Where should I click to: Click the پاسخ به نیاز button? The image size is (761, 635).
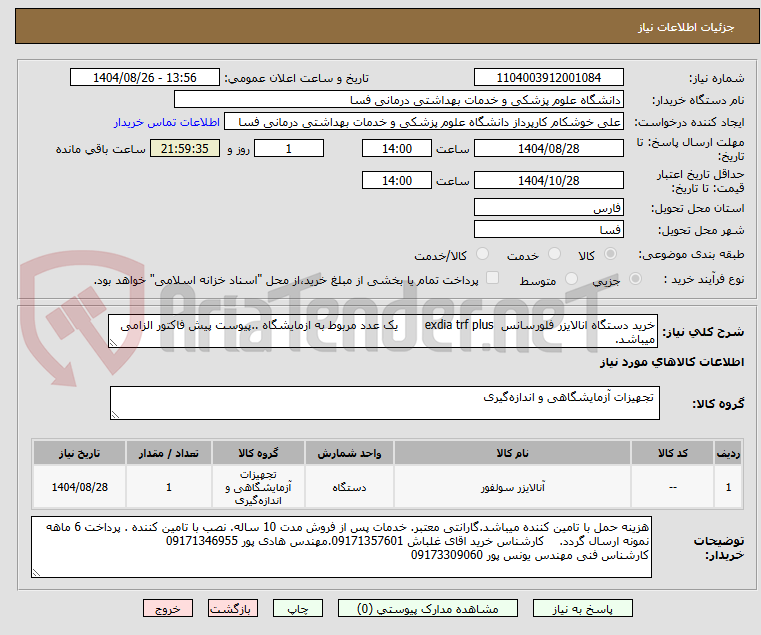[x=582, y=608]
